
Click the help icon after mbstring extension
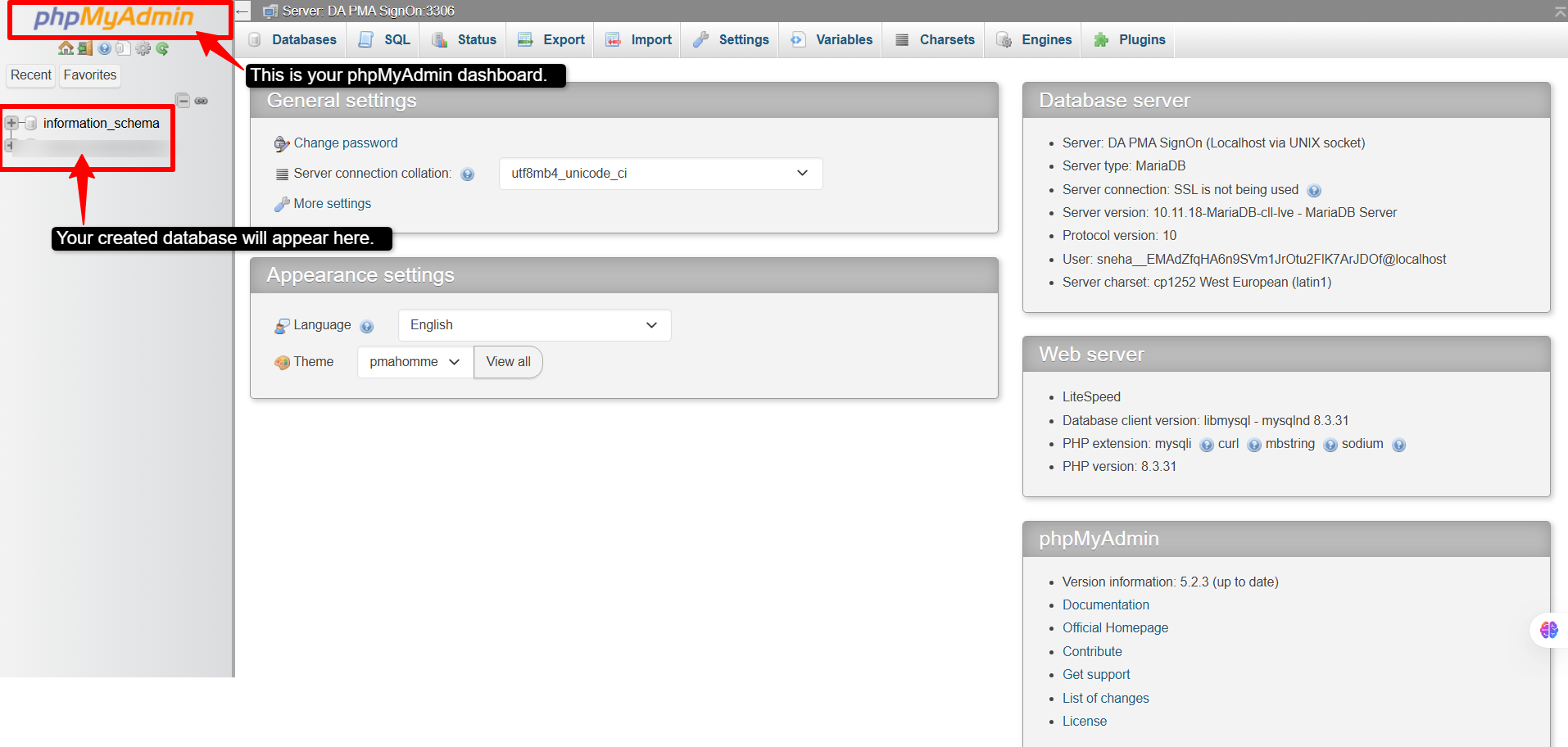coord(1330,445)
